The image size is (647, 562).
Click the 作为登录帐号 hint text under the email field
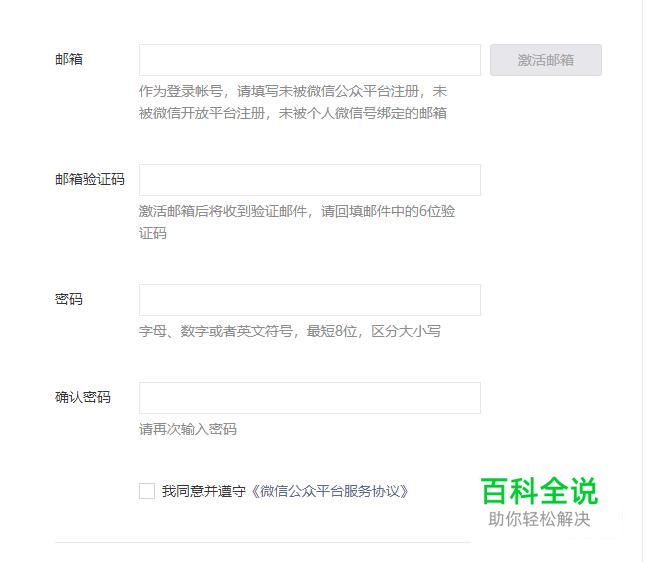point(293,91)
